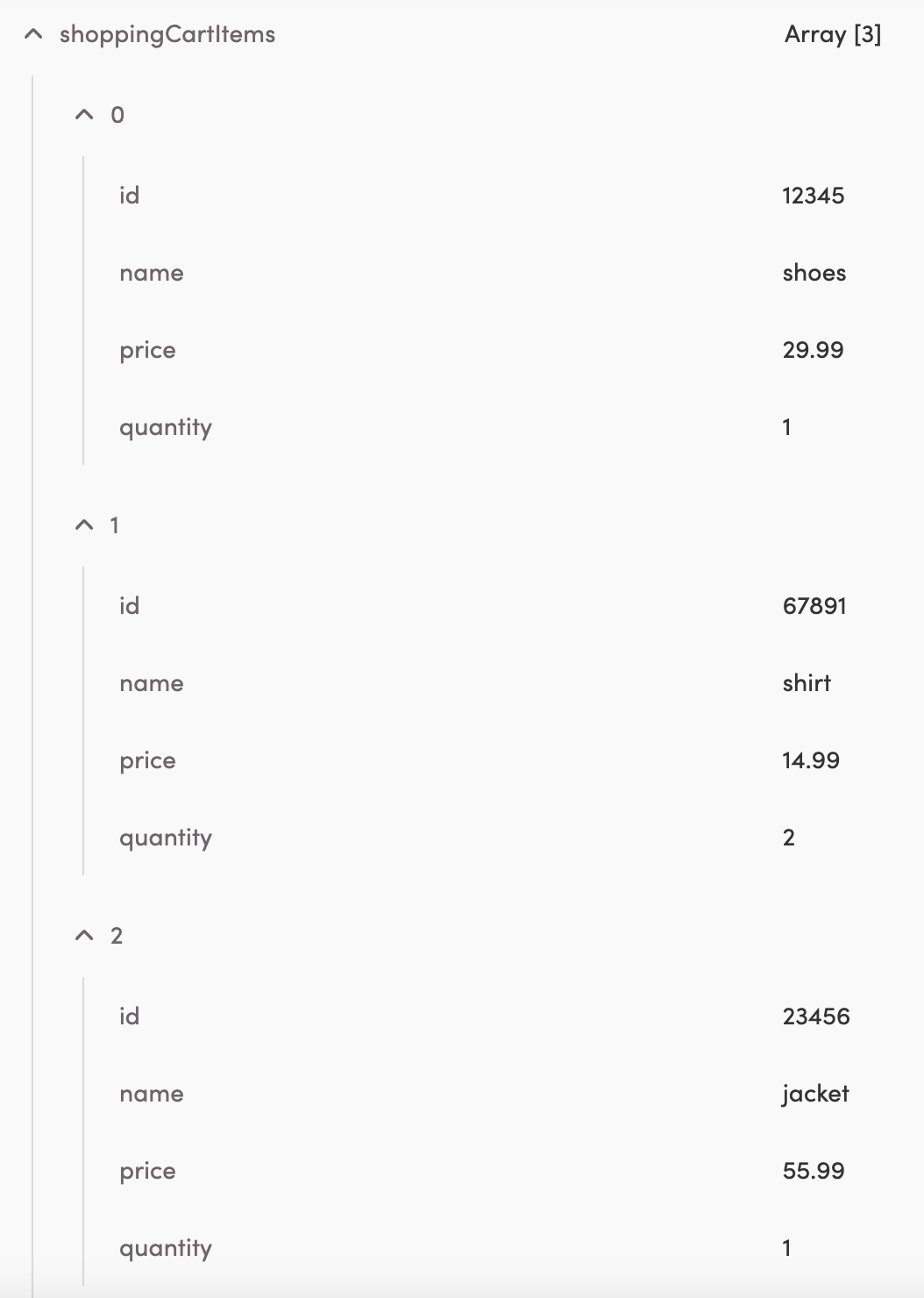The image size is (924, 1298).
Task: Collapse array item 0
Action: [84, 113]
